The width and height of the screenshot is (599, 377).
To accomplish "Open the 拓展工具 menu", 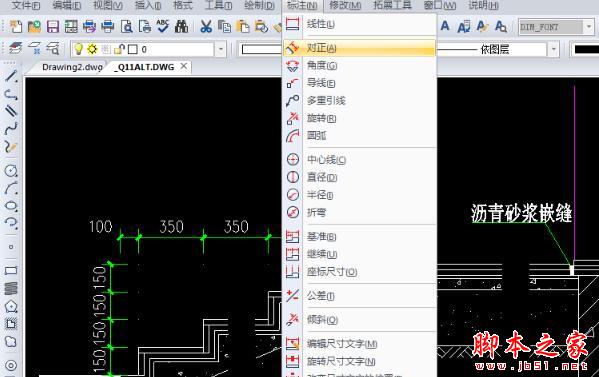I will click(x=392, y=6).
